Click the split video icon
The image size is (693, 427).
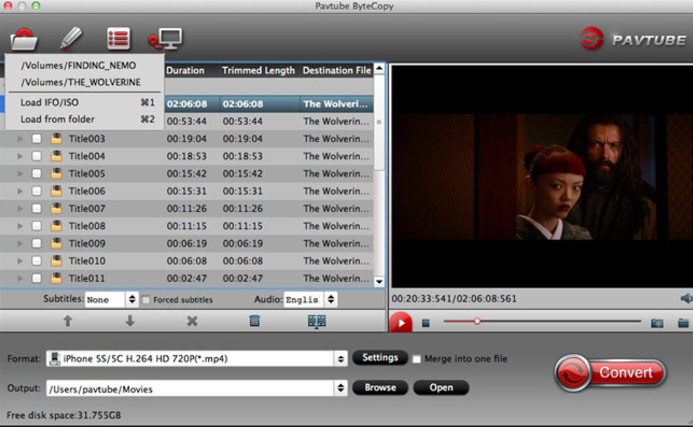click(317, 321)
